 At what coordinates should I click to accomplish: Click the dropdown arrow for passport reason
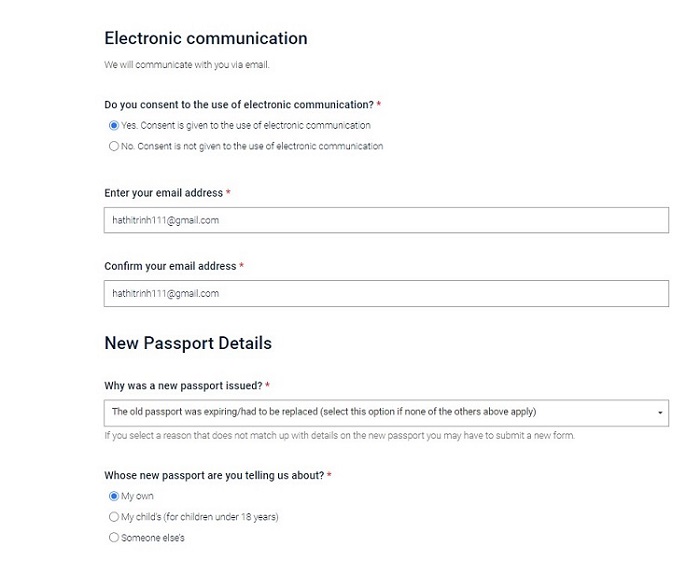tap(660, 412)
